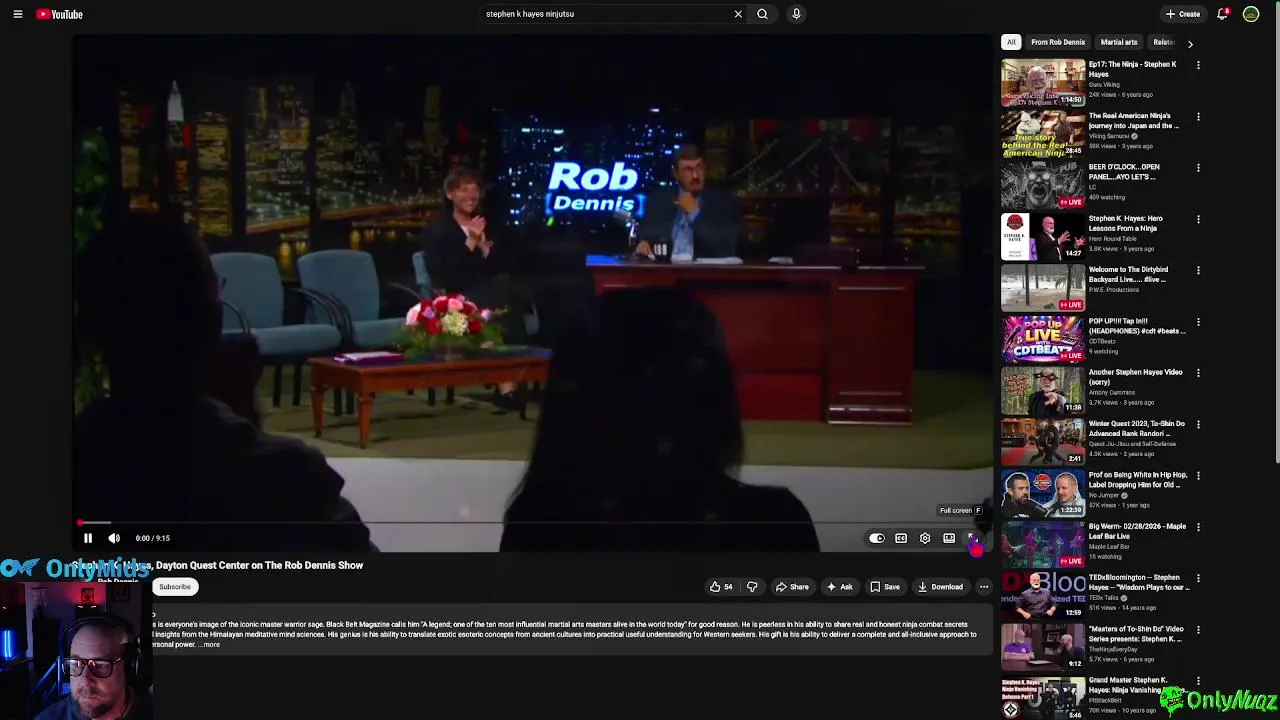1280x720 pixels.
Task: Expand description with ...more
Action: [x=210, y=645]
